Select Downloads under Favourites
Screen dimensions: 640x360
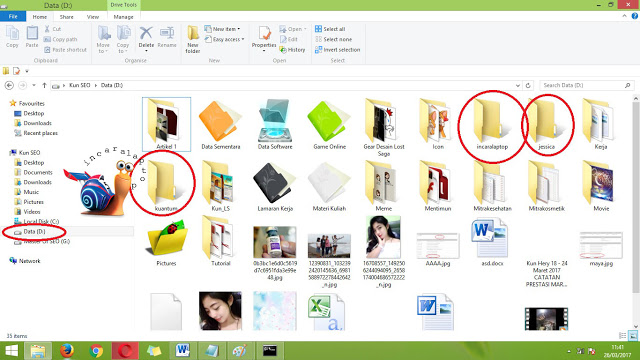pos(33,123)
